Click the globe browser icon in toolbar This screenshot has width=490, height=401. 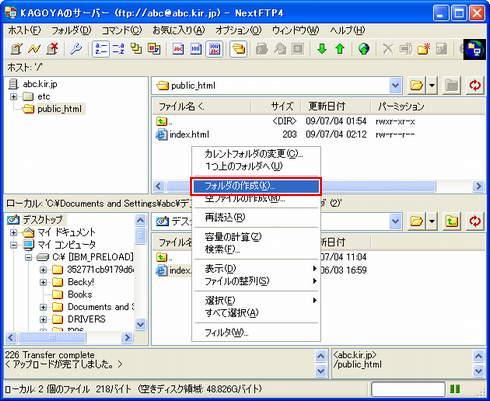pyautogui.click(x=364, y=49)
